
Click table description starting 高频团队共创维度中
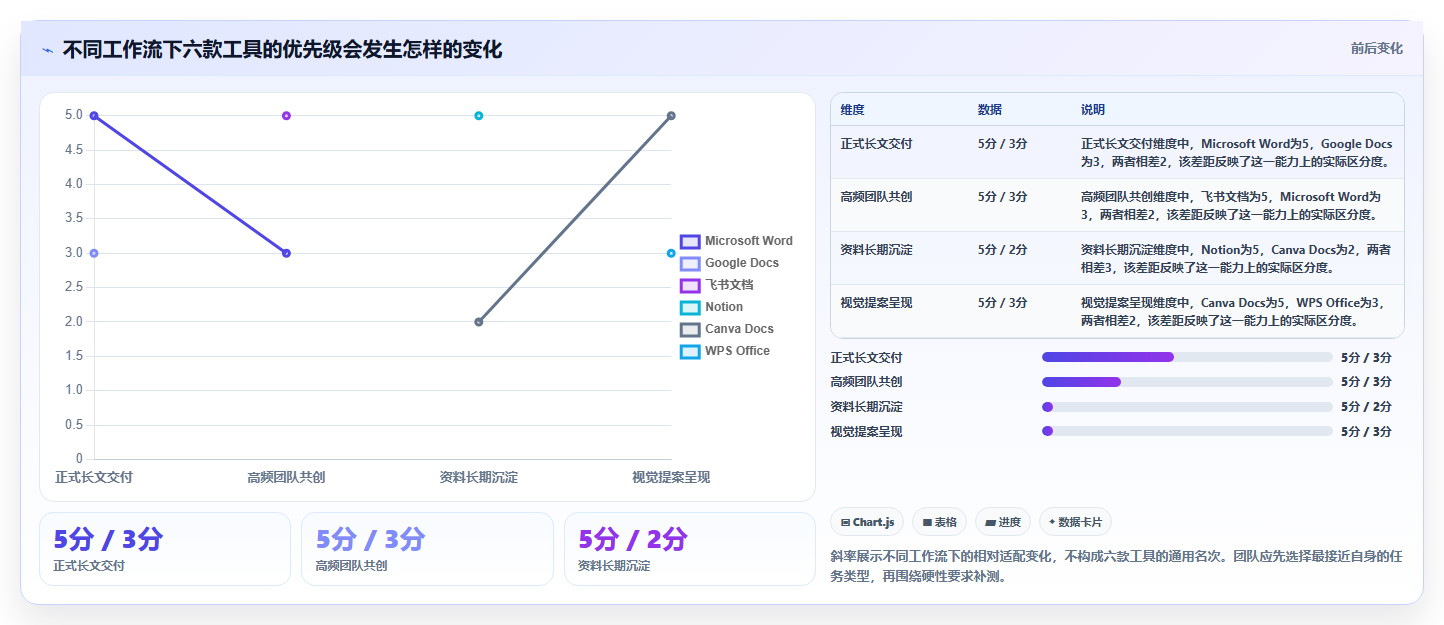click(1232, 206)
